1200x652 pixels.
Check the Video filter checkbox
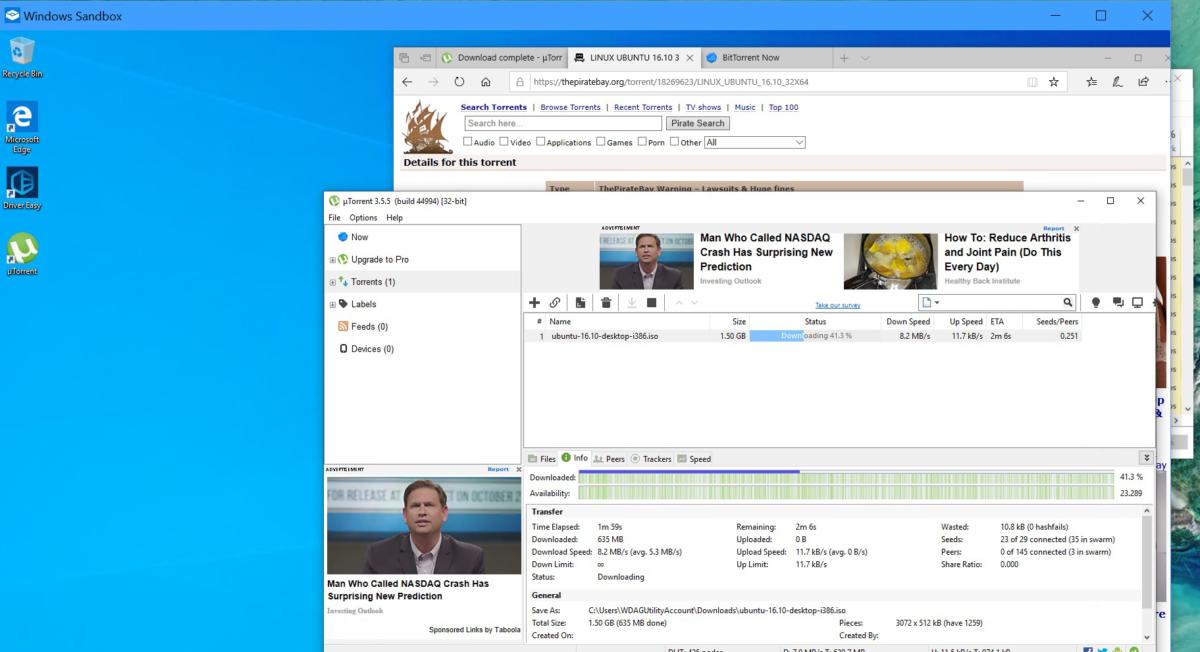point(504,142)
